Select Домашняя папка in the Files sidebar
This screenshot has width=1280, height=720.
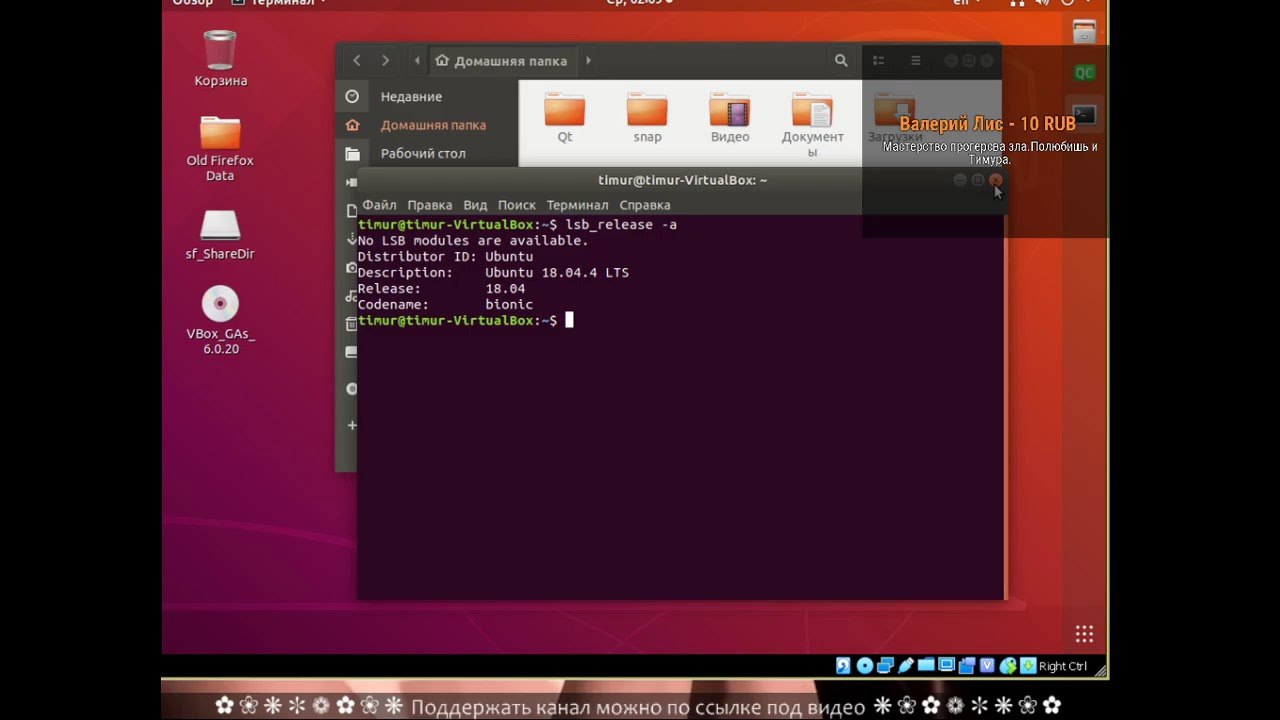pyautogui.click(x=427, y=125)
